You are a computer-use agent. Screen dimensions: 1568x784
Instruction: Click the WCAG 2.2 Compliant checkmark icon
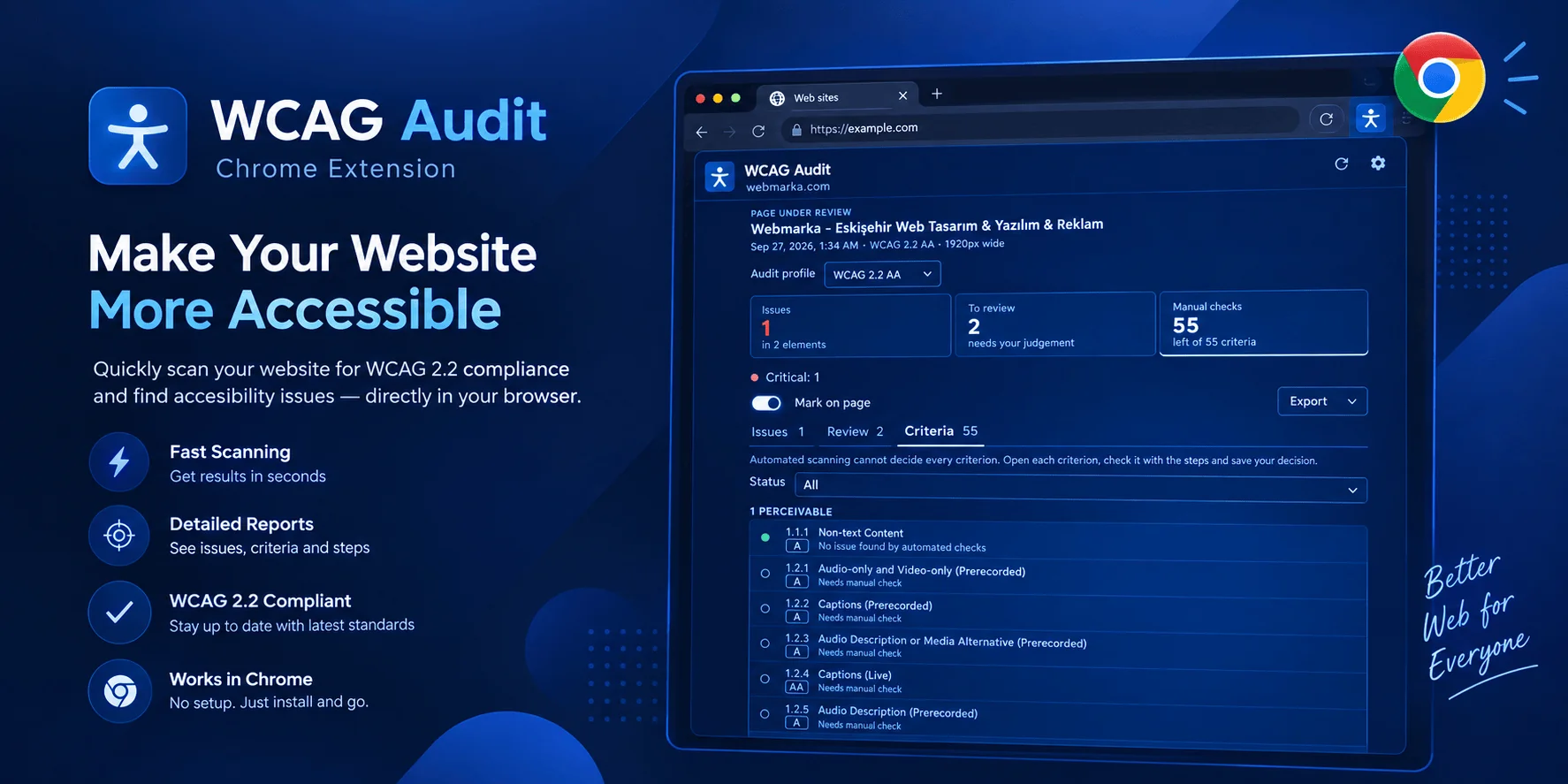[119, 612]
